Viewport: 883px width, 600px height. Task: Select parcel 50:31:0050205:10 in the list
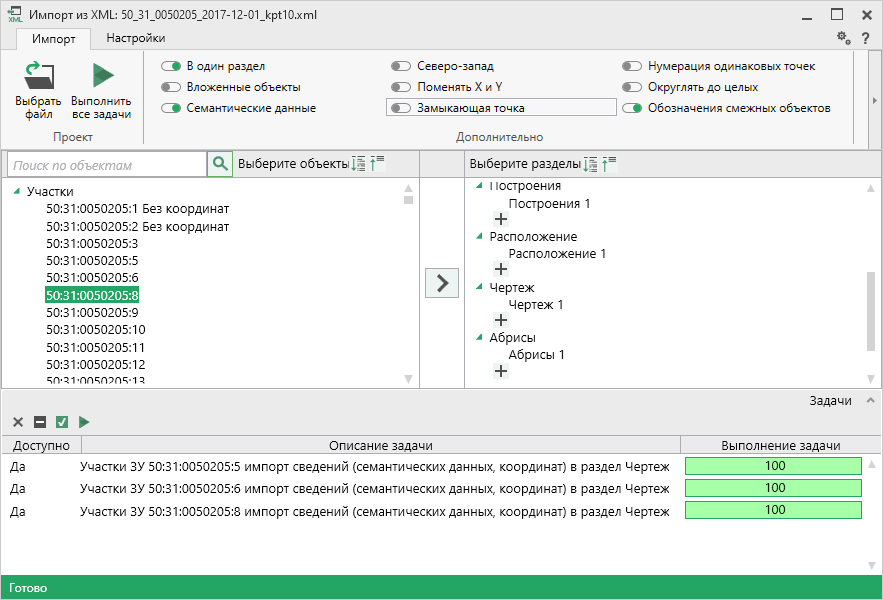pyautogui.click(x=96, y=329)
